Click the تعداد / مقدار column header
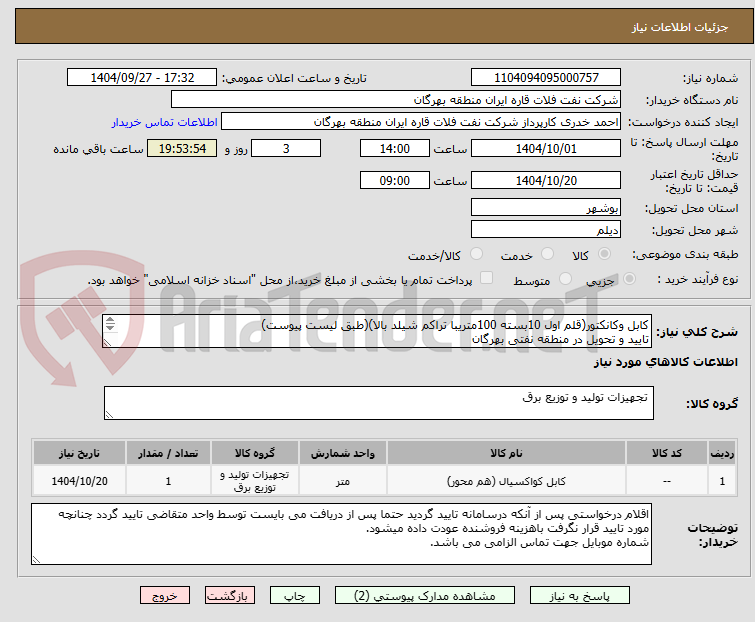Screen dimensions: 755x622 168,453
